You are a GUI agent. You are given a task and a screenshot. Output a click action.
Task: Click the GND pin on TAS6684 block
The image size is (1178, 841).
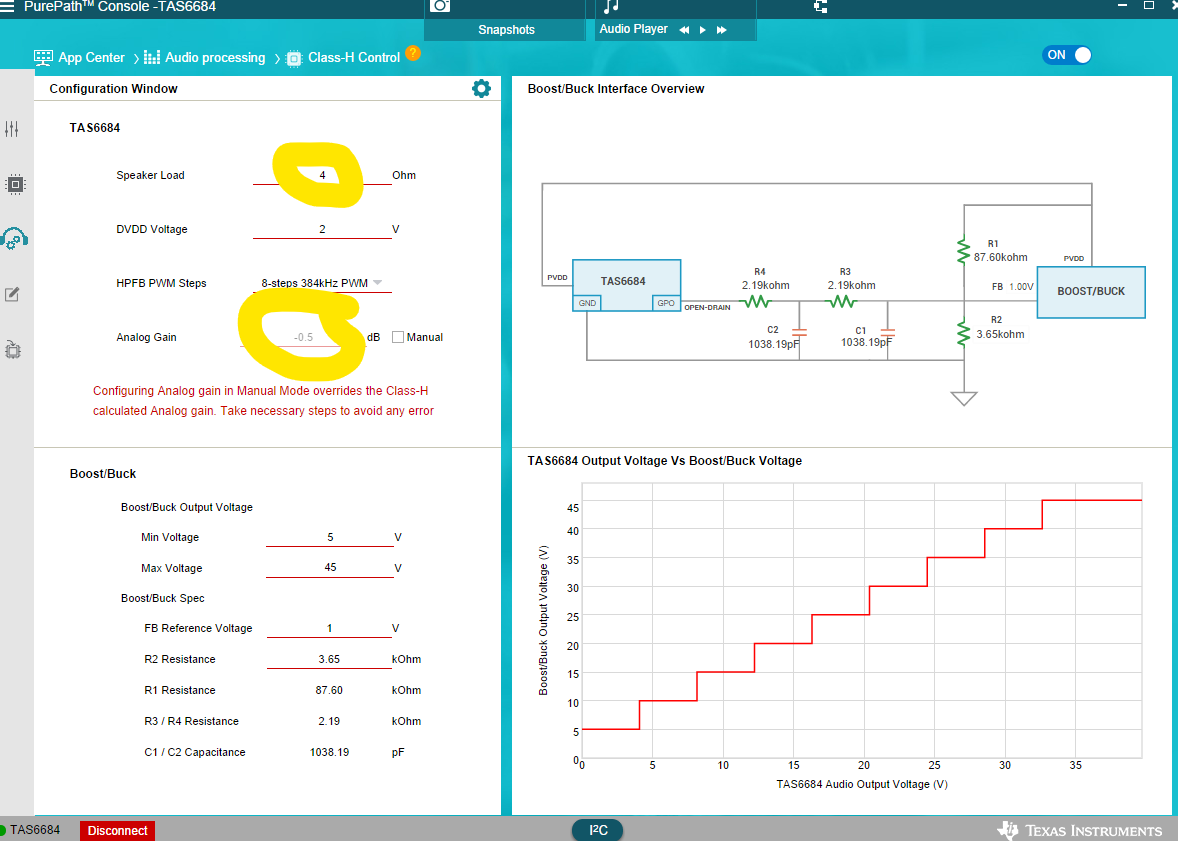point(587,303)
